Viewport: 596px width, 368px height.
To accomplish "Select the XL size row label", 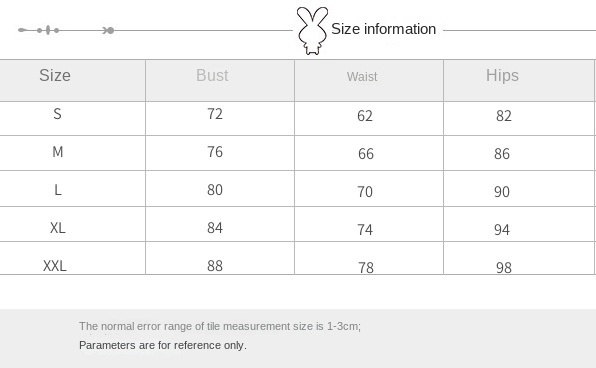I will (x=58, y=228).
